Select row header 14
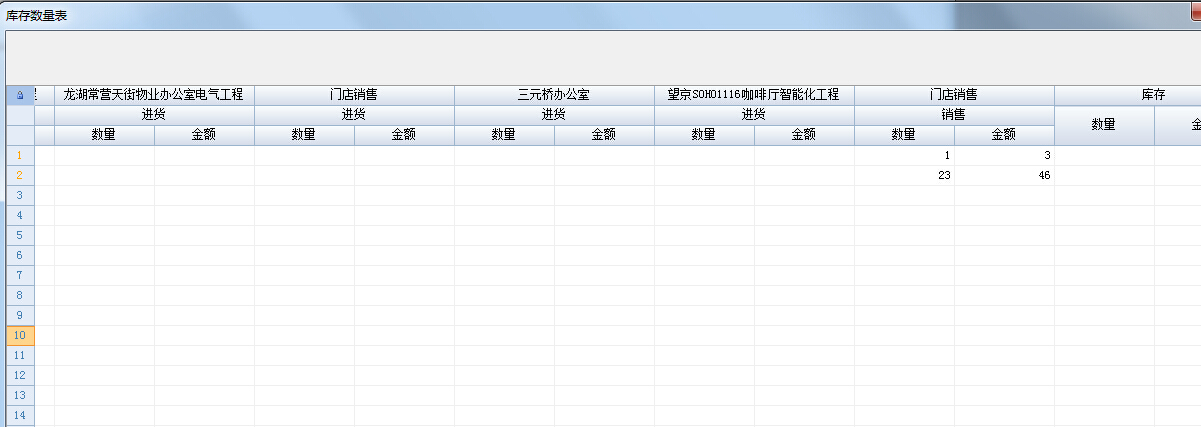This screenshot has height=427, width=1201. [x=20, y=415]
